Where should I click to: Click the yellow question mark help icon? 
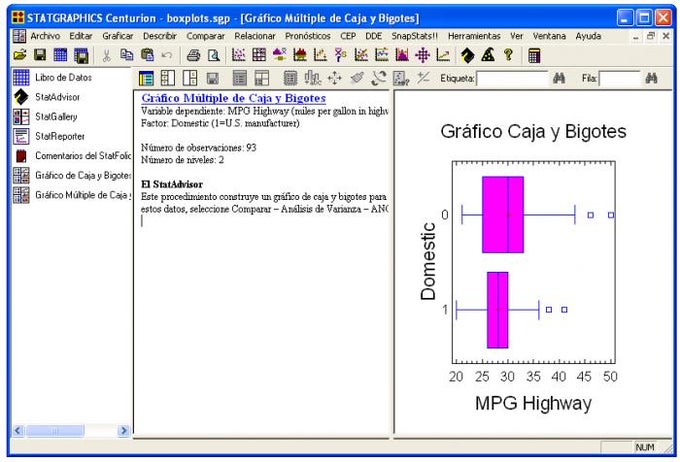click(x=508, y=55)
